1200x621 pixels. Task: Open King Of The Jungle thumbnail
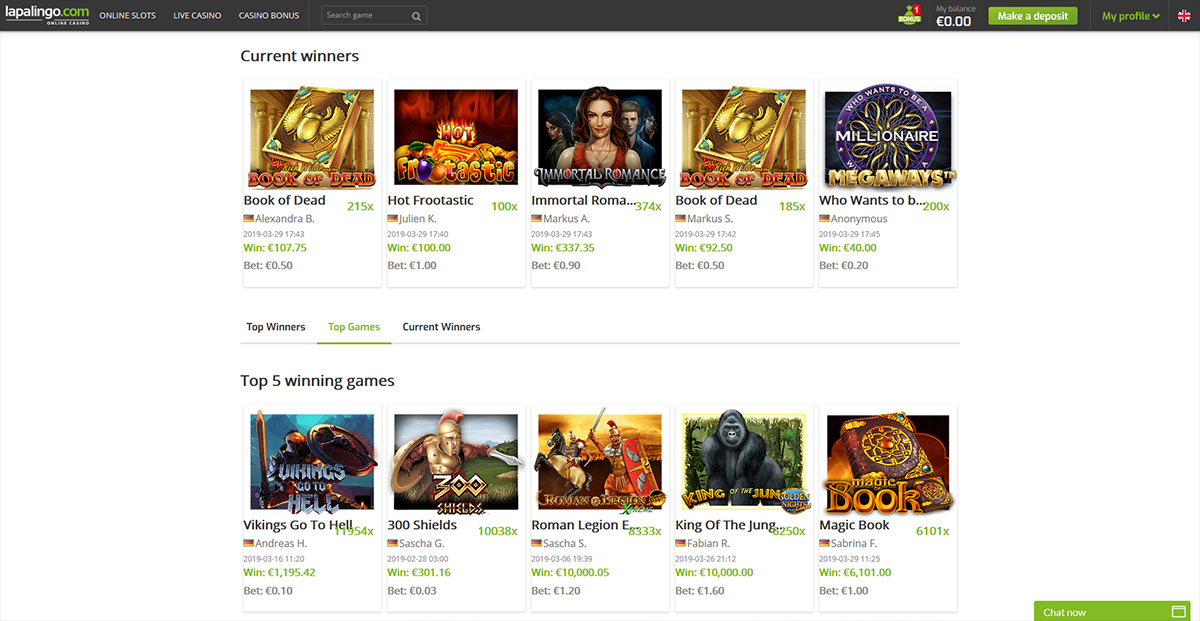[x=744, y=463]
